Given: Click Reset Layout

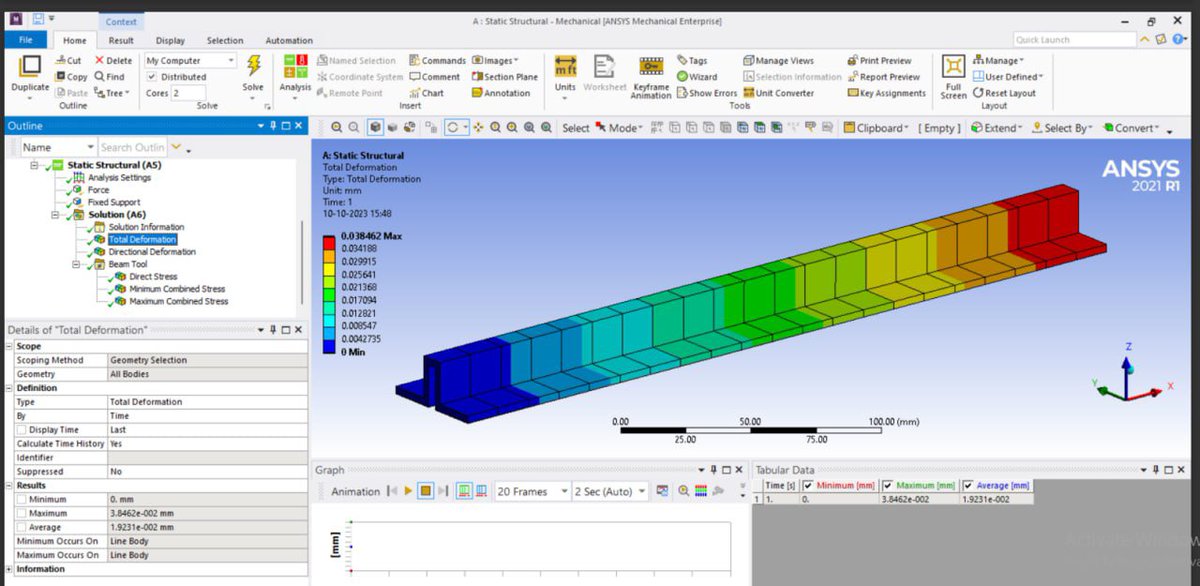Looking at the screenshot, I should [x=1004, y=93].
